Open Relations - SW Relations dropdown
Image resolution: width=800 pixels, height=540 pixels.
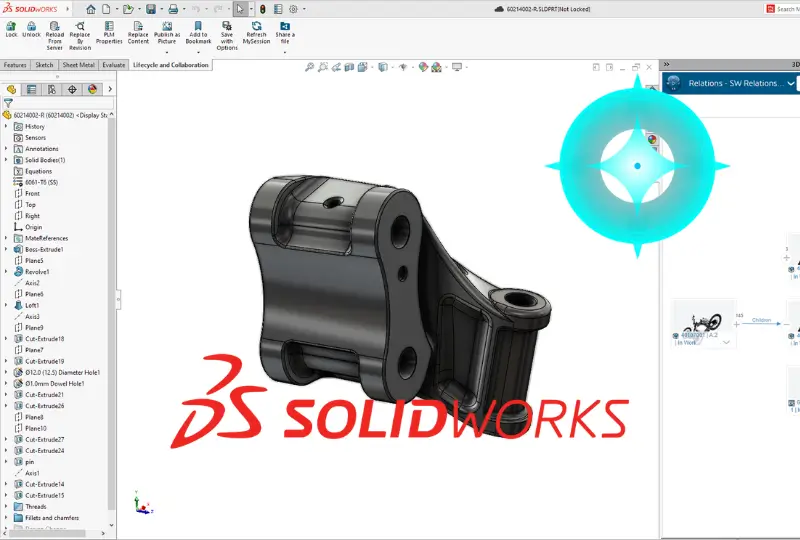click(x=790, y=83)
